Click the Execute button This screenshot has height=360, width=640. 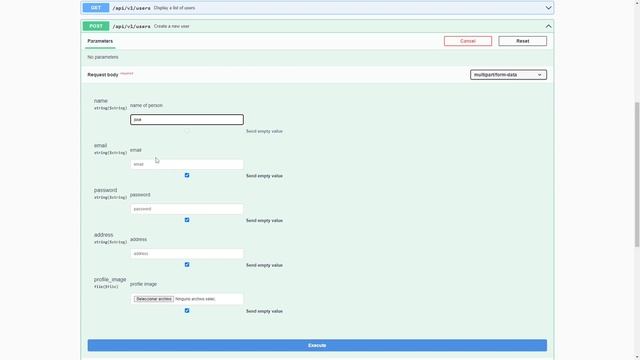tap(317, 345)
